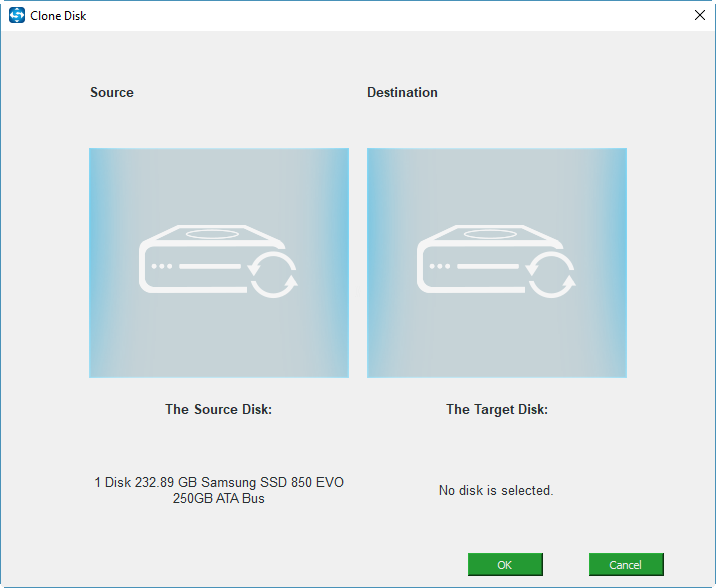Confirm the clone with the OK button
Image resolution: width=716 pixels, height=588 pixels.
pos(505,565)
